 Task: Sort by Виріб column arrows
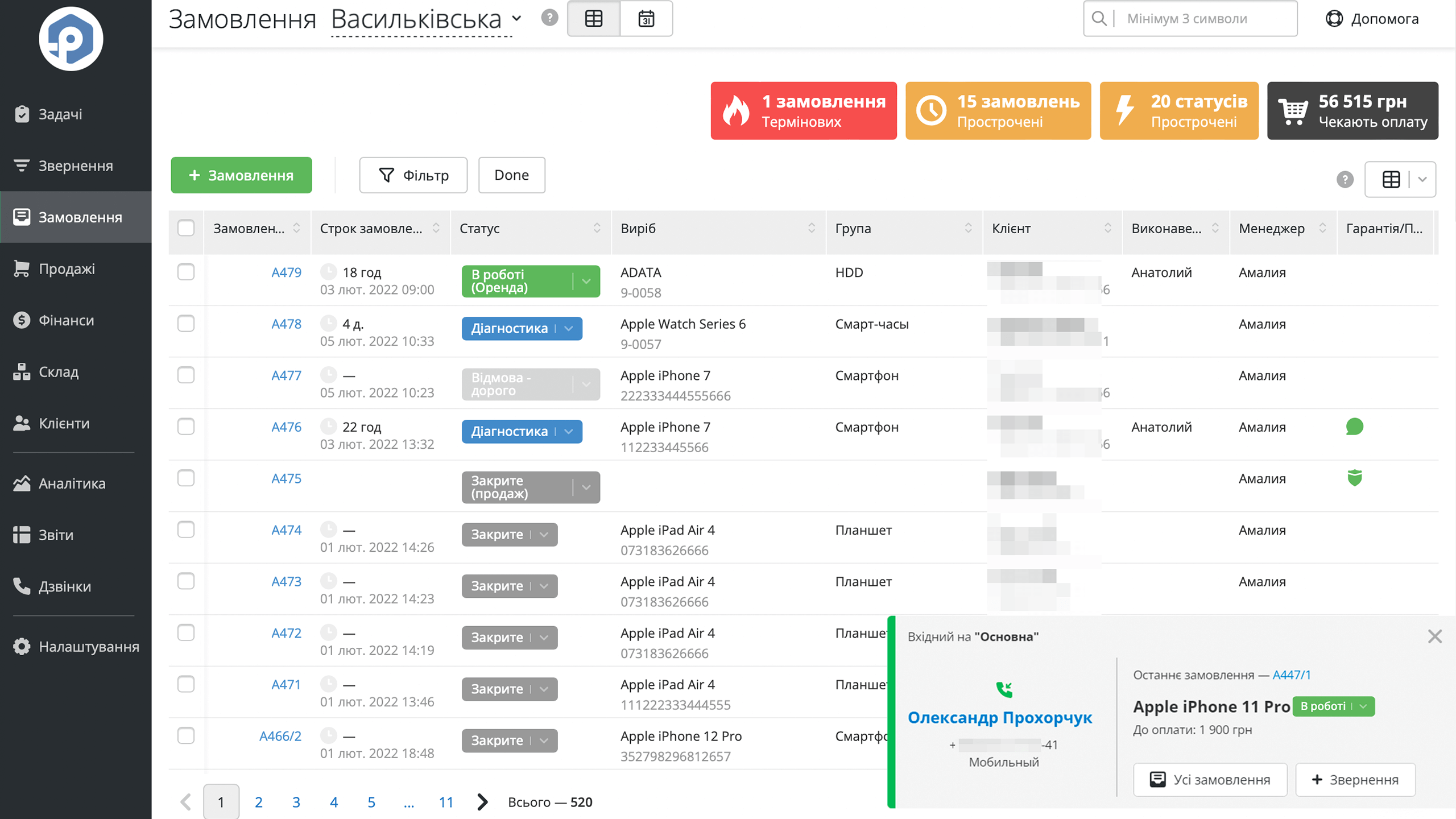812,228
